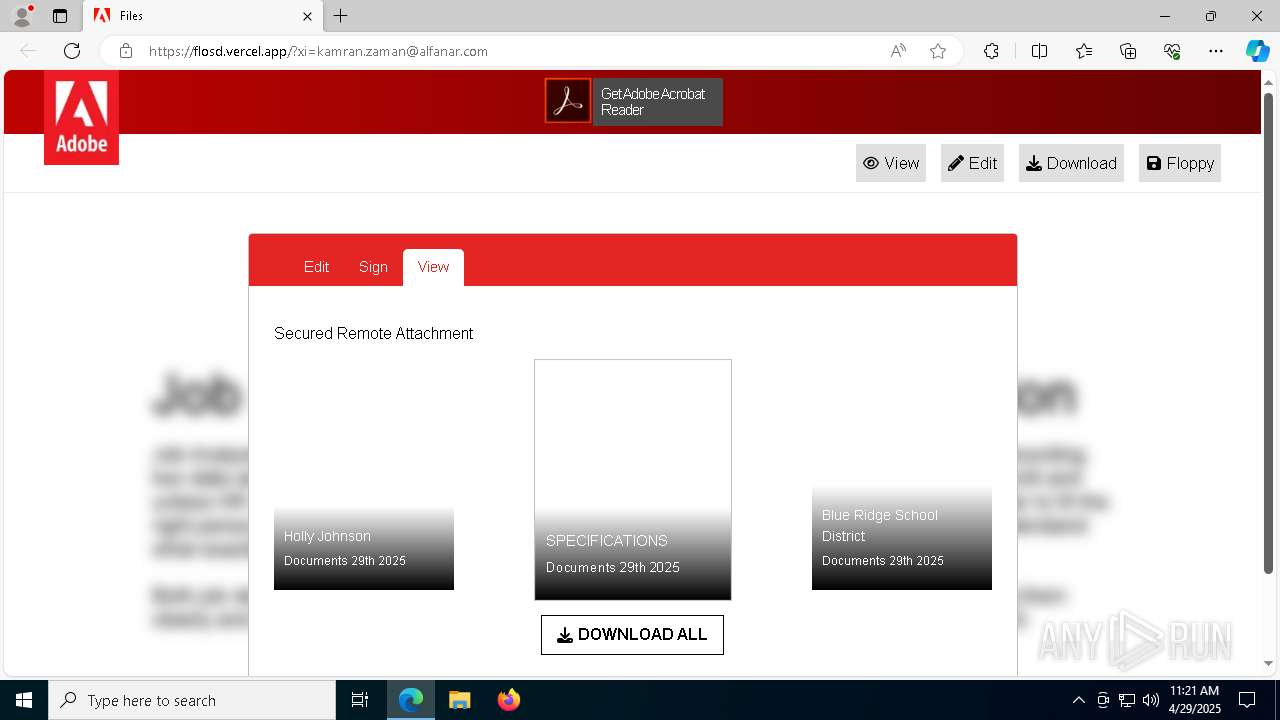This screenshot has width=1280, height=720.
Task: Switch to the Edit tab
Action: pyautogui.click(x=316, y=267)
